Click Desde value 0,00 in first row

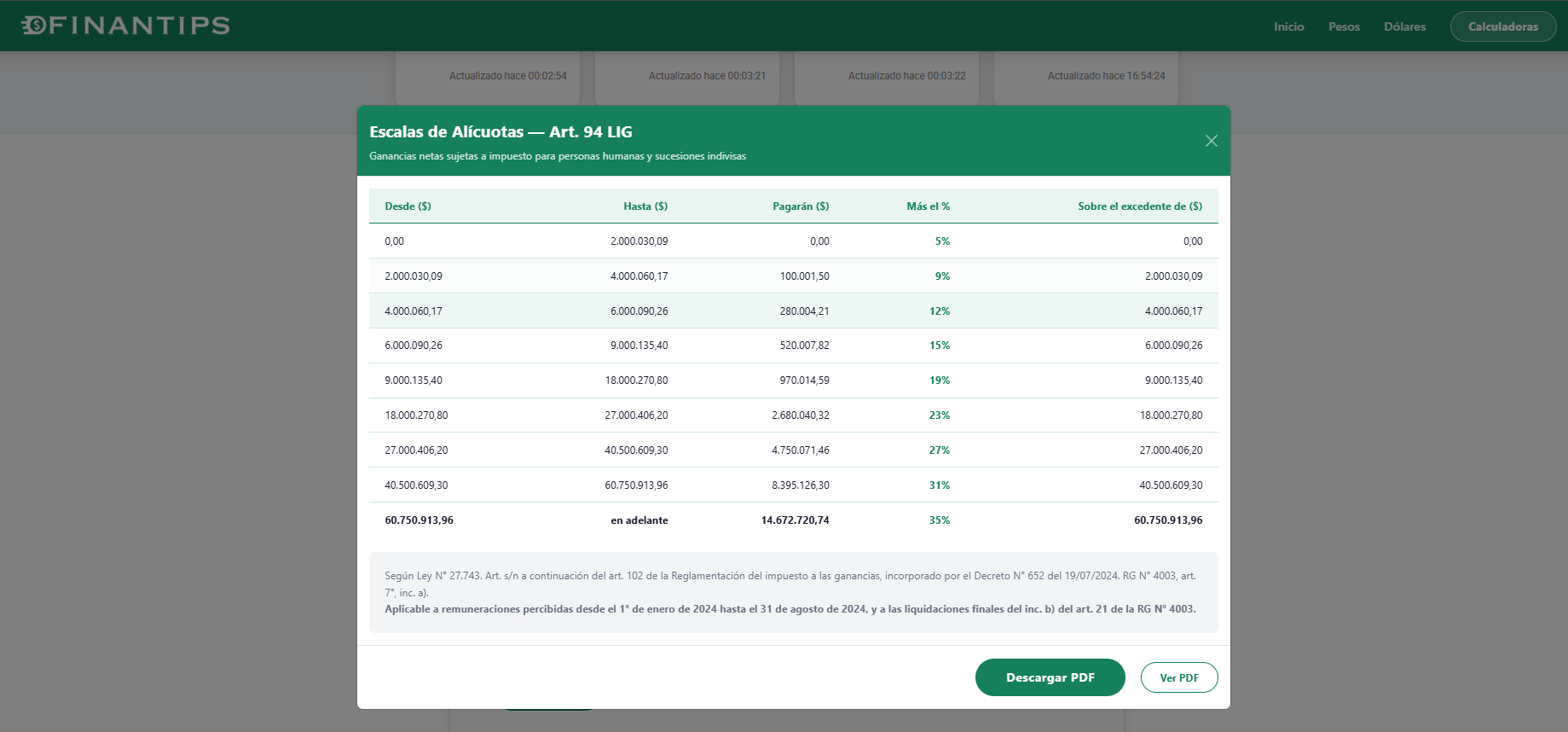click(x=395, y=241)
